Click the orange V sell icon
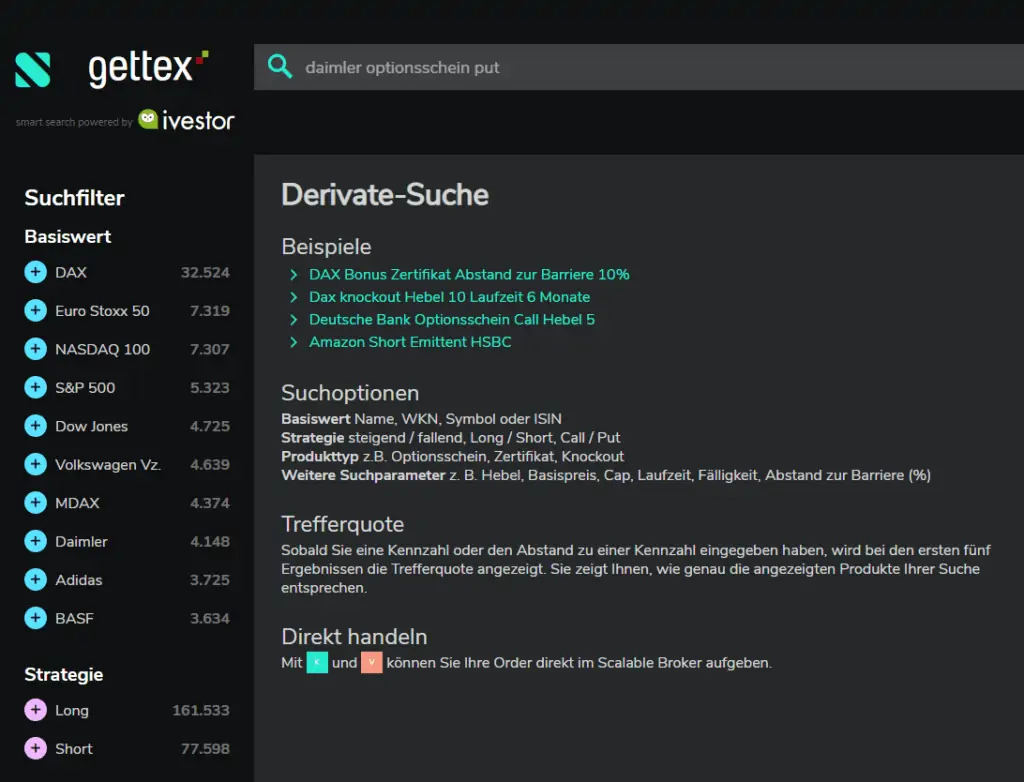Screen dimensions: 1024x782 (x=372, y=662)
